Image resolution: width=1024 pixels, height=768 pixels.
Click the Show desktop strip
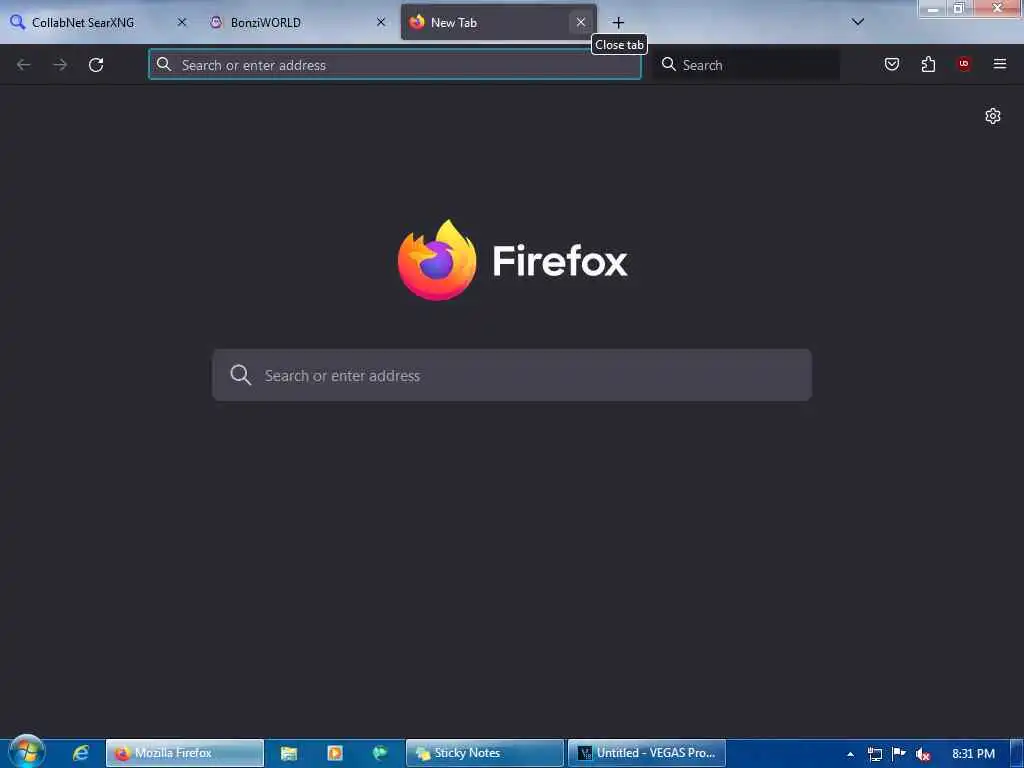click(1017, 754)
